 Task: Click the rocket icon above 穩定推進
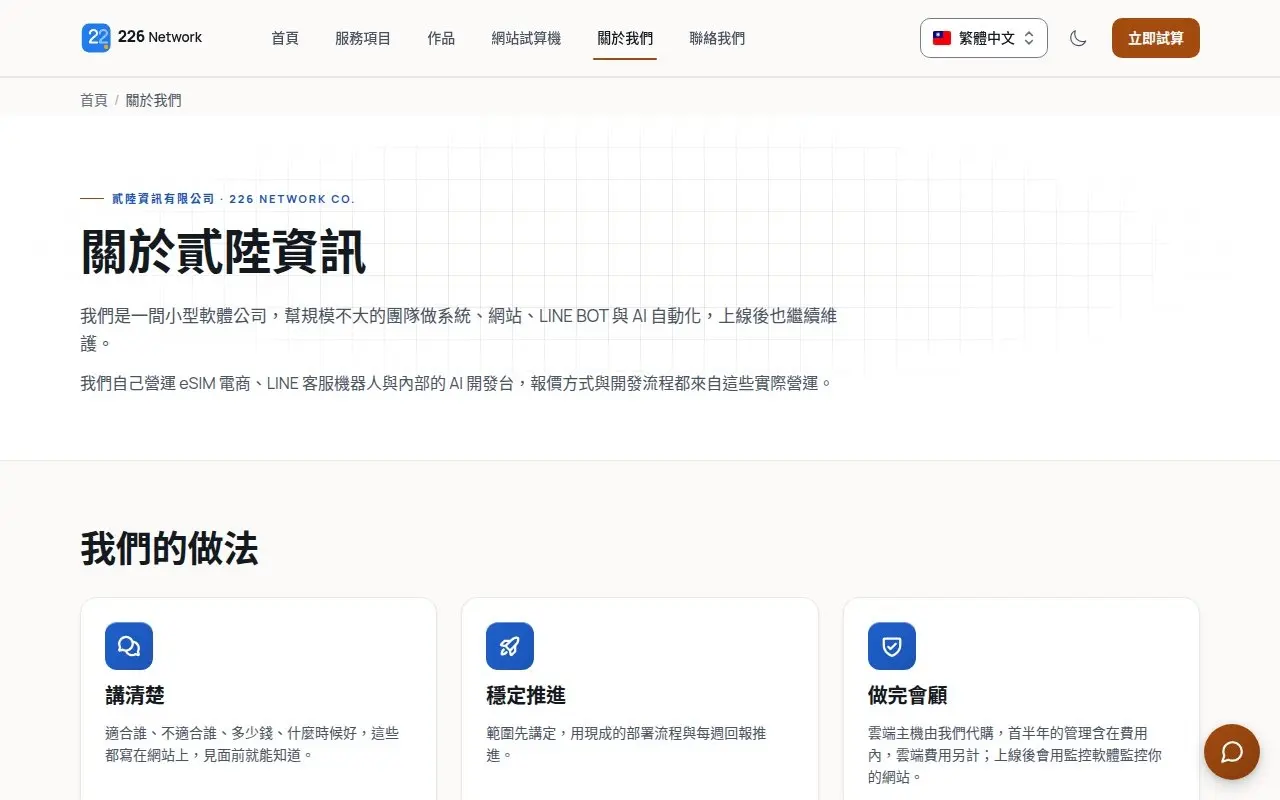click(x=510, y=646)
